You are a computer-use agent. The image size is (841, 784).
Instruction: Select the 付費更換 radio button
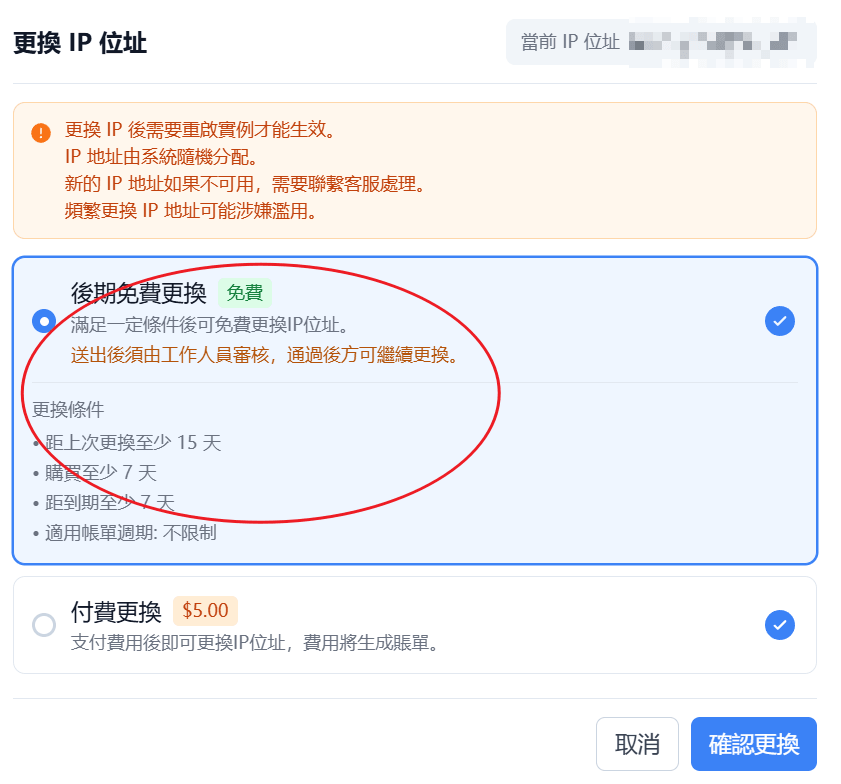click(x=44, y=625)
